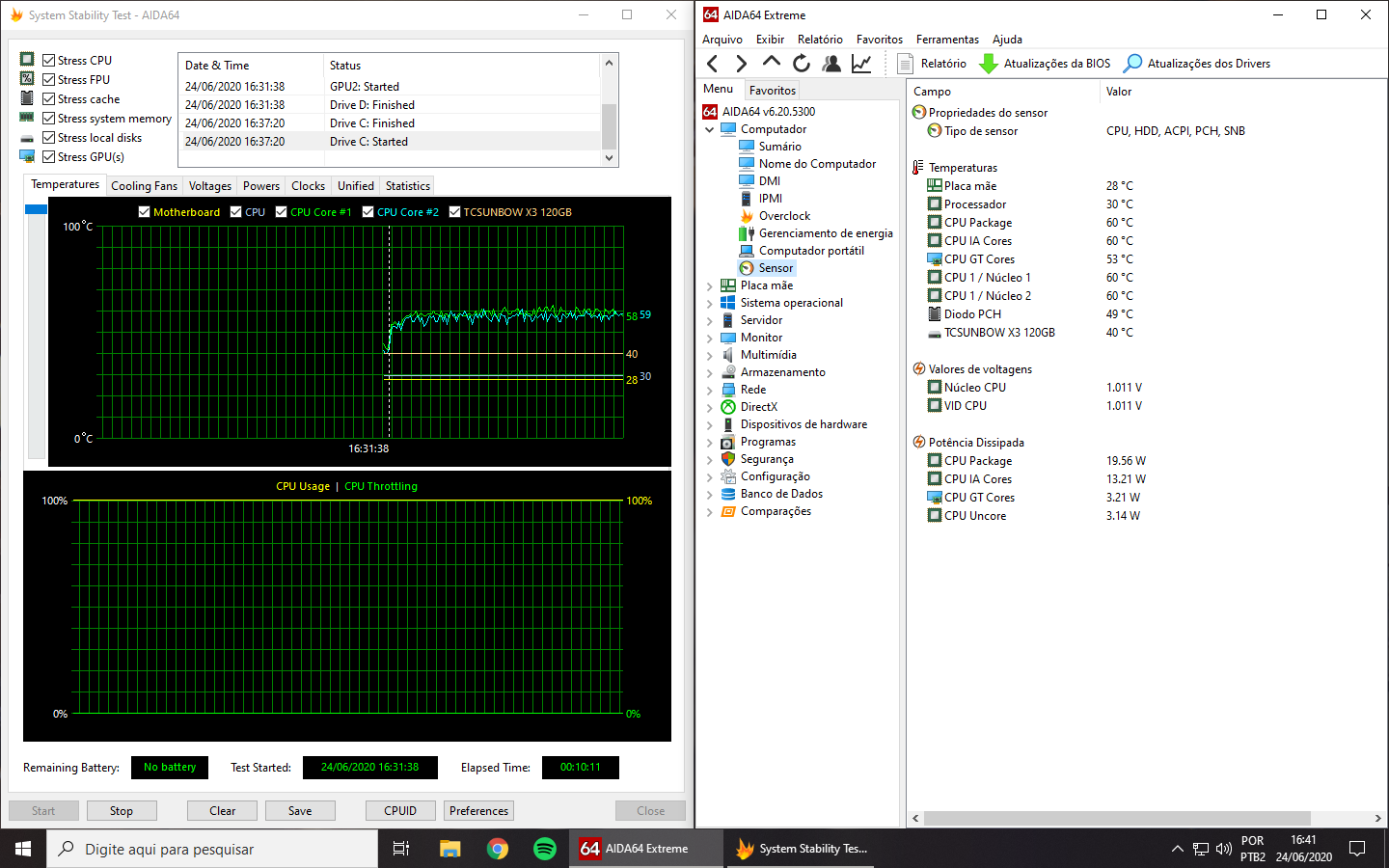Click the Forward arrow in AIDA64 toolbar
The image size is (1389, 868).
741,64
